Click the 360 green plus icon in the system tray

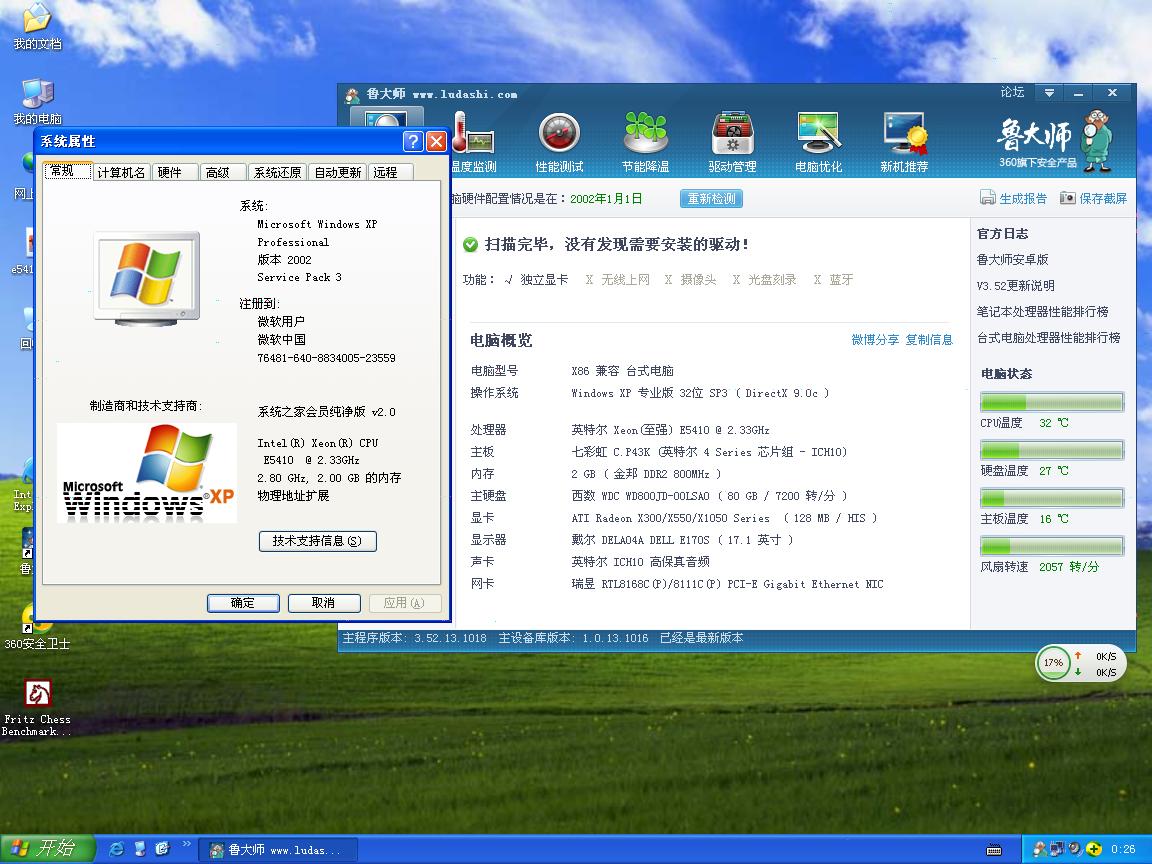pyautogui.click(x=1094, y=849)
